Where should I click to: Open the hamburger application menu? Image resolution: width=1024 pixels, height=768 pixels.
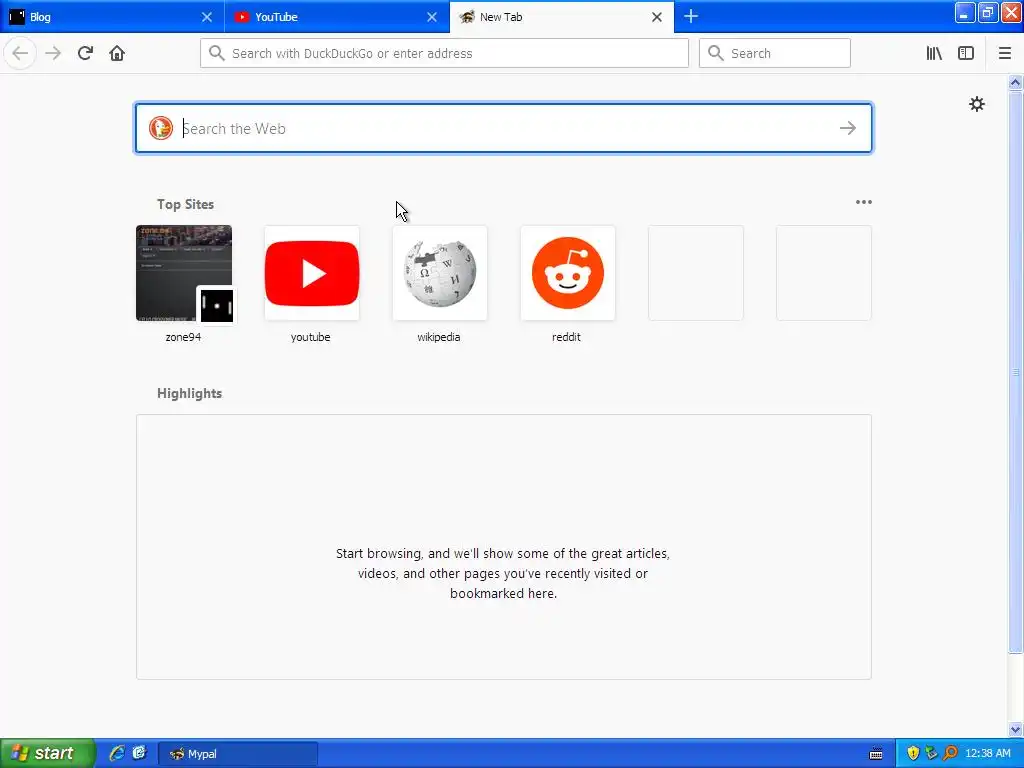click(1004, 53)
